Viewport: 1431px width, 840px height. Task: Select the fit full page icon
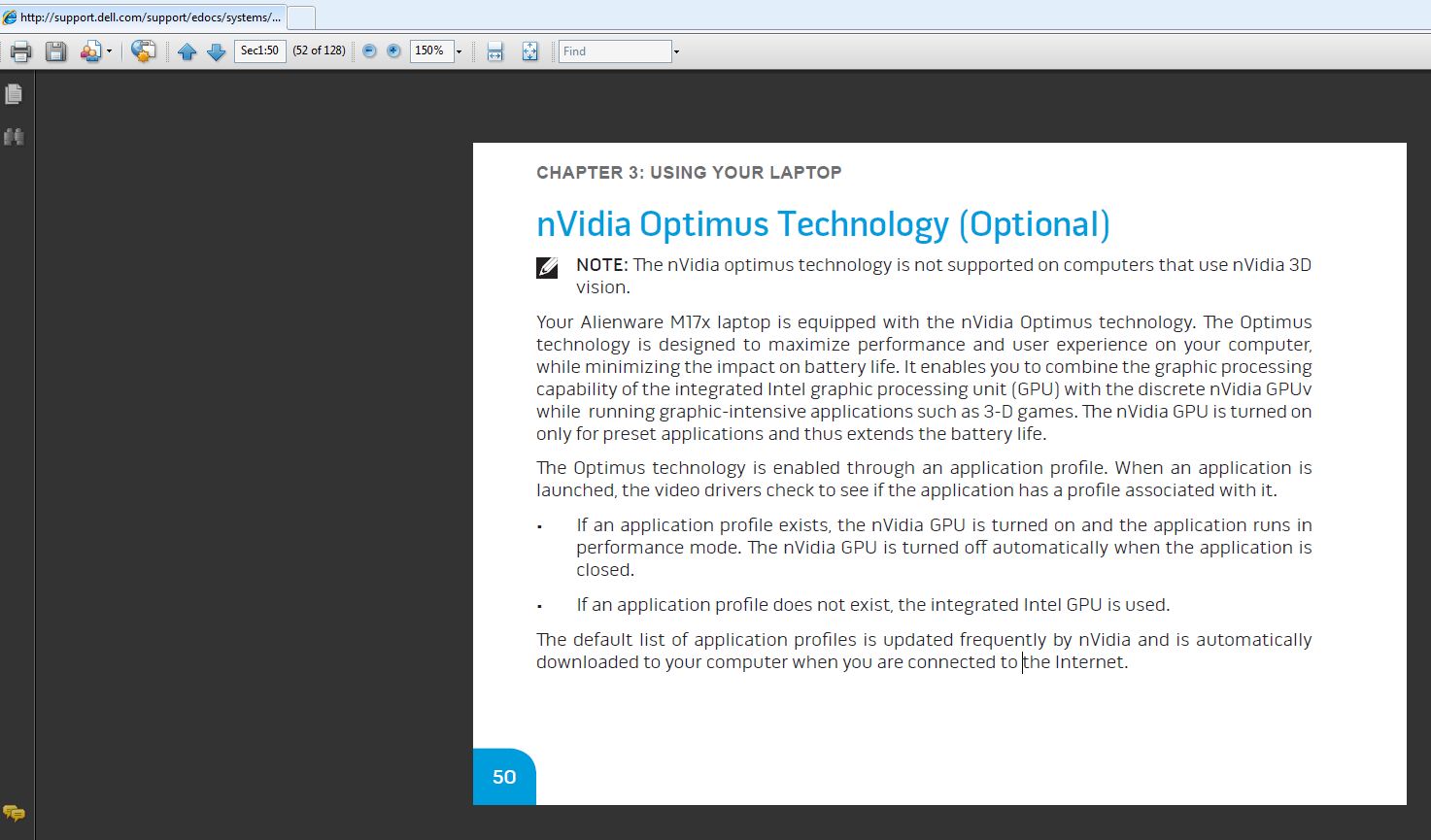point(529,51)
